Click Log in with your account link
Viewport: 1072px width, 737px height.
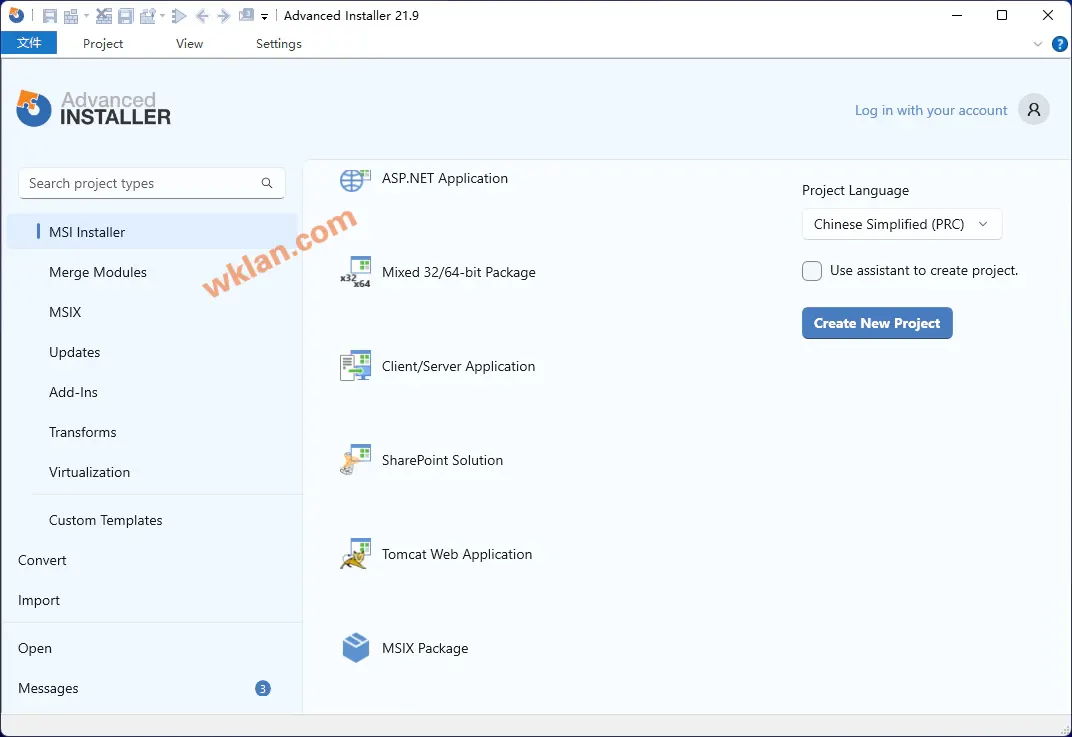930,110
